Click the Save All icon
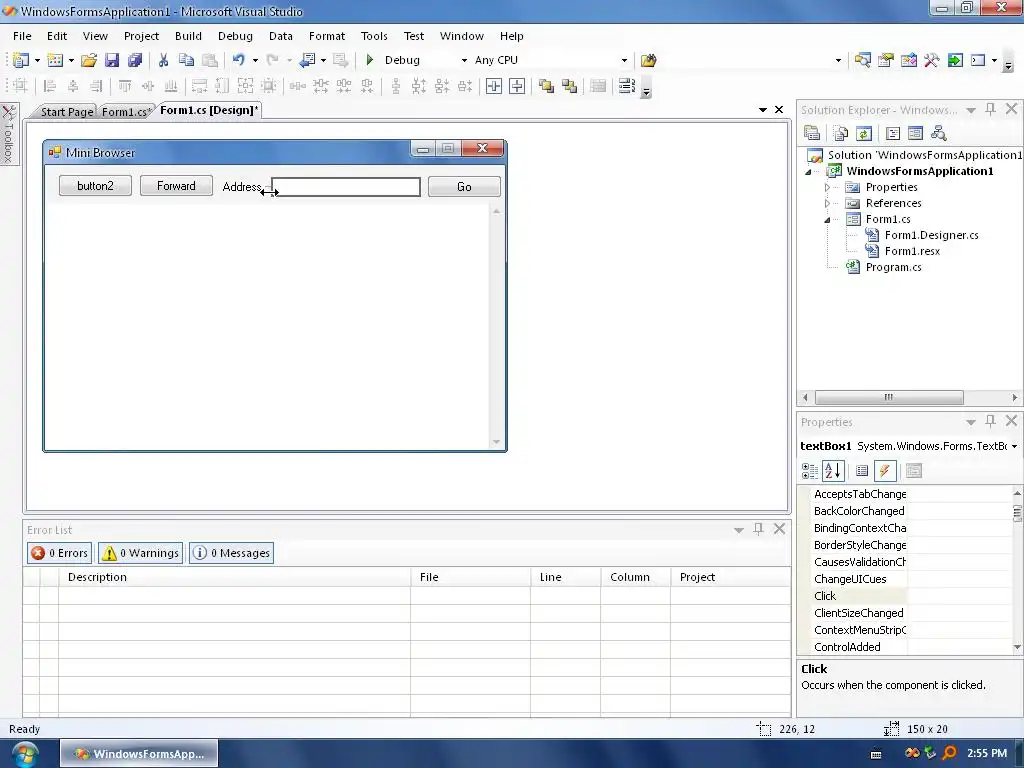 [135, 60]
